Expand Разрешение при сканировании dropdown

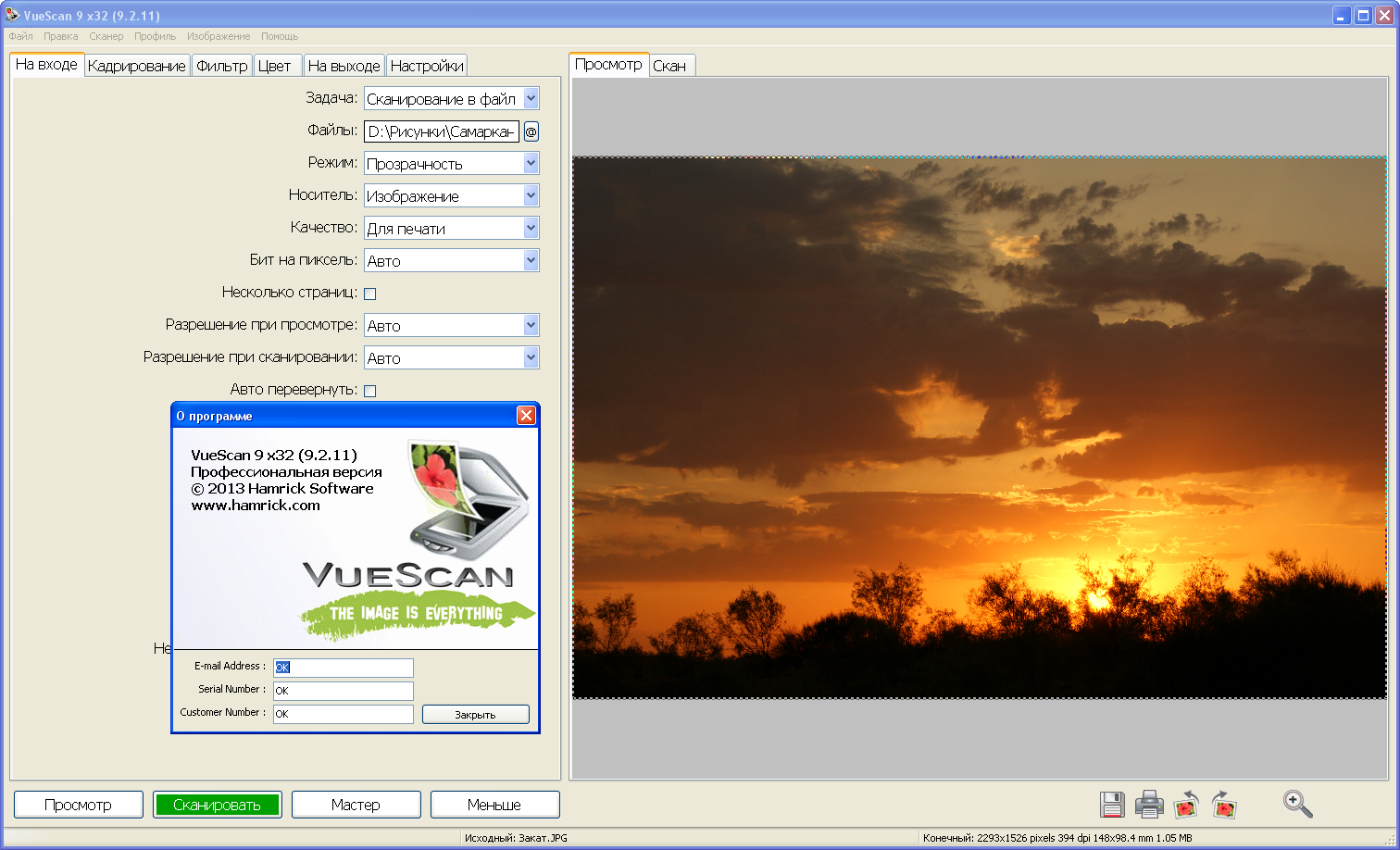tap(531, 357)
